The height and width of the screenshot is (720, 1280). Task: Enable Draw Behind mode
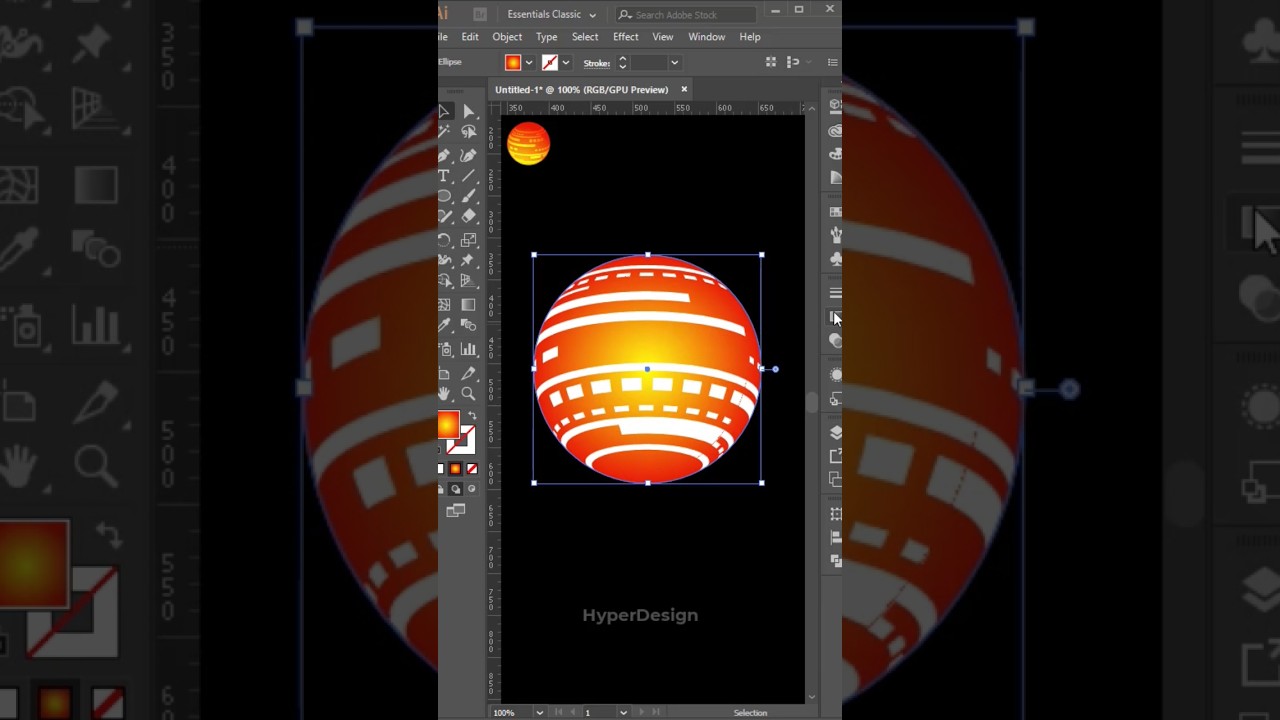click(456, 489)
